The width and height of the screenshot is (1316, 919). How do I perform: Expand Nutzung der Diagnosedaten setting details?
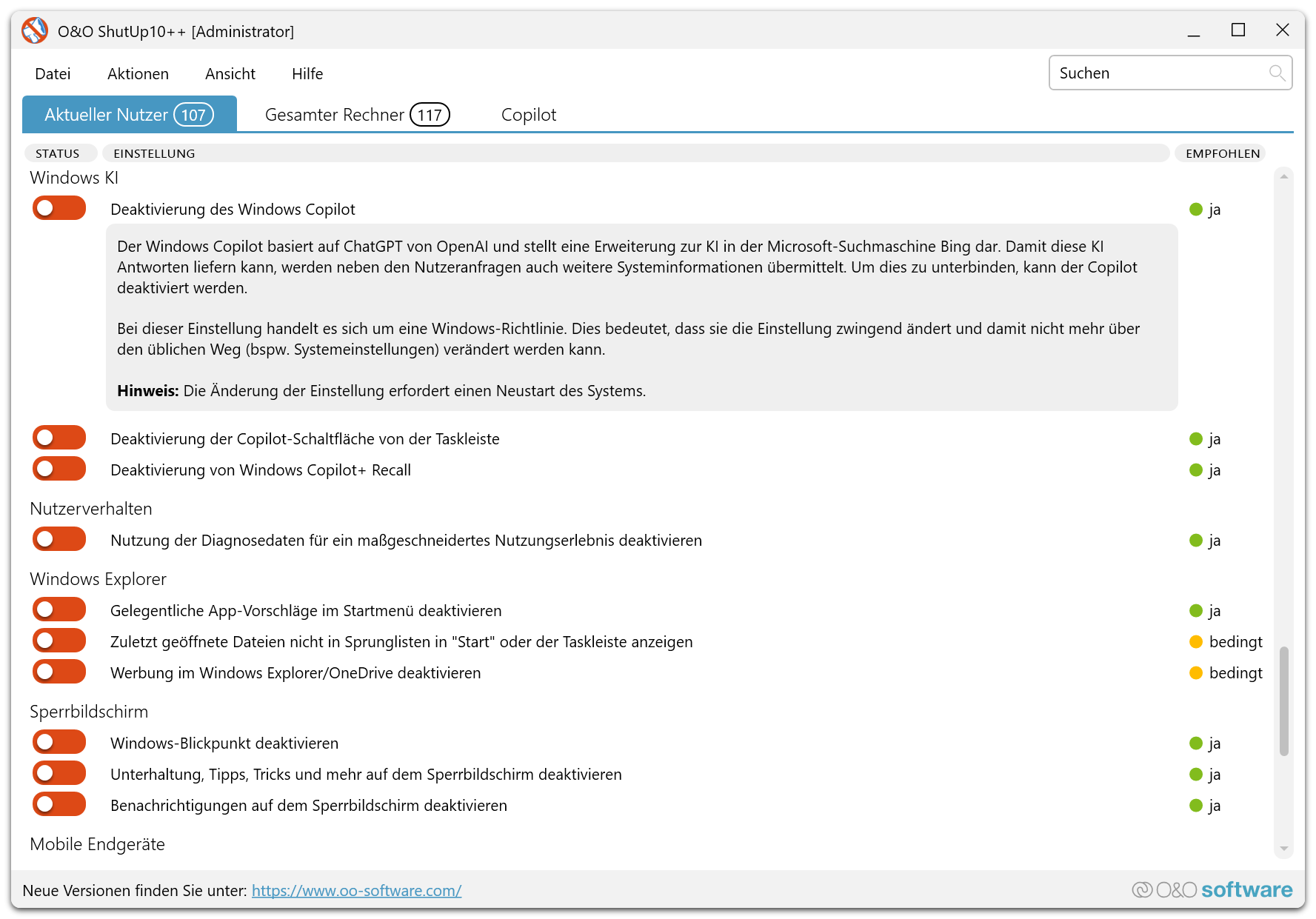pyautogui.click(x=405, y=541)
